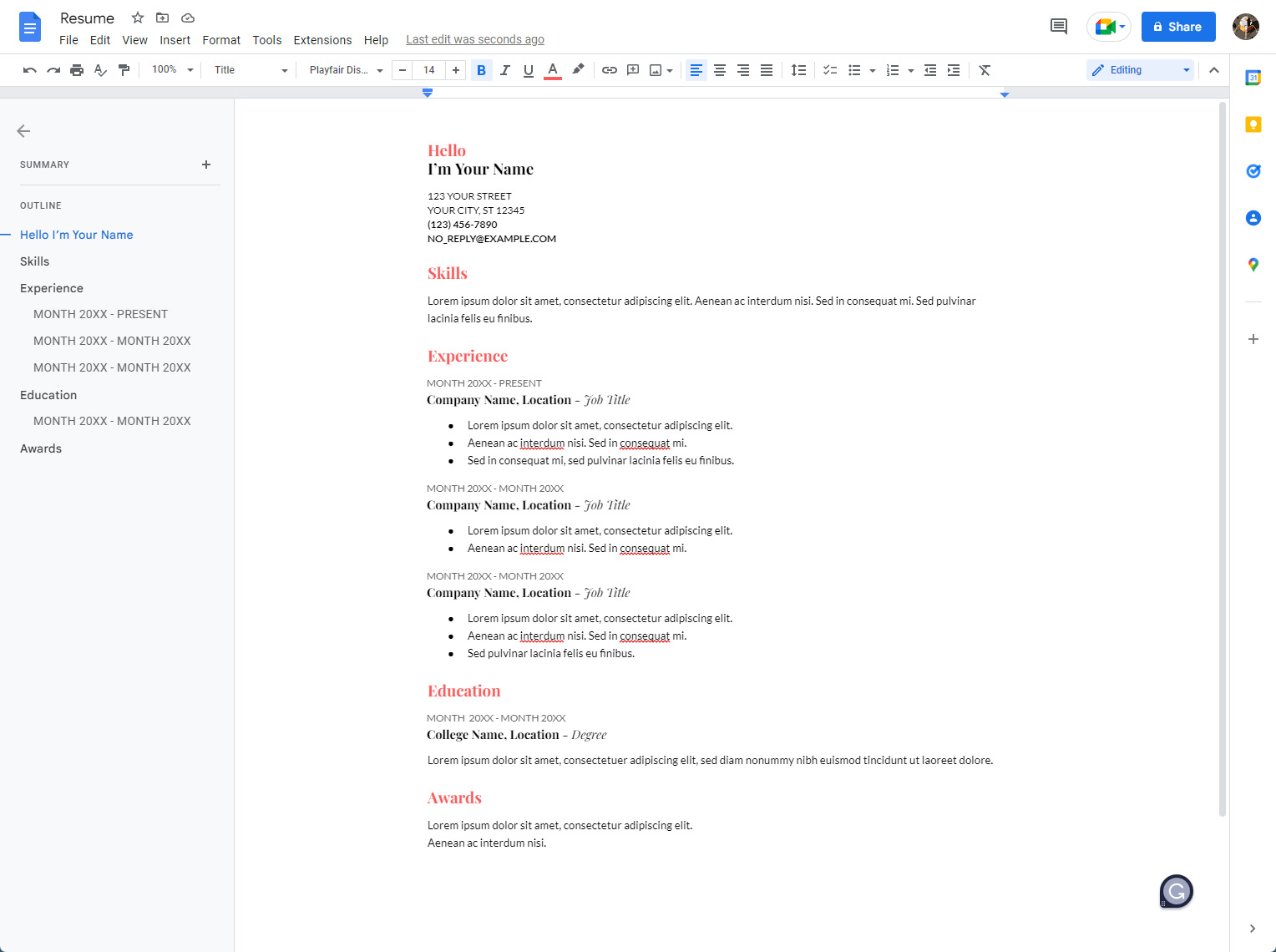Expand the Editing mode dropdown
This screenshot has width=1276, height=952.
1141,70
